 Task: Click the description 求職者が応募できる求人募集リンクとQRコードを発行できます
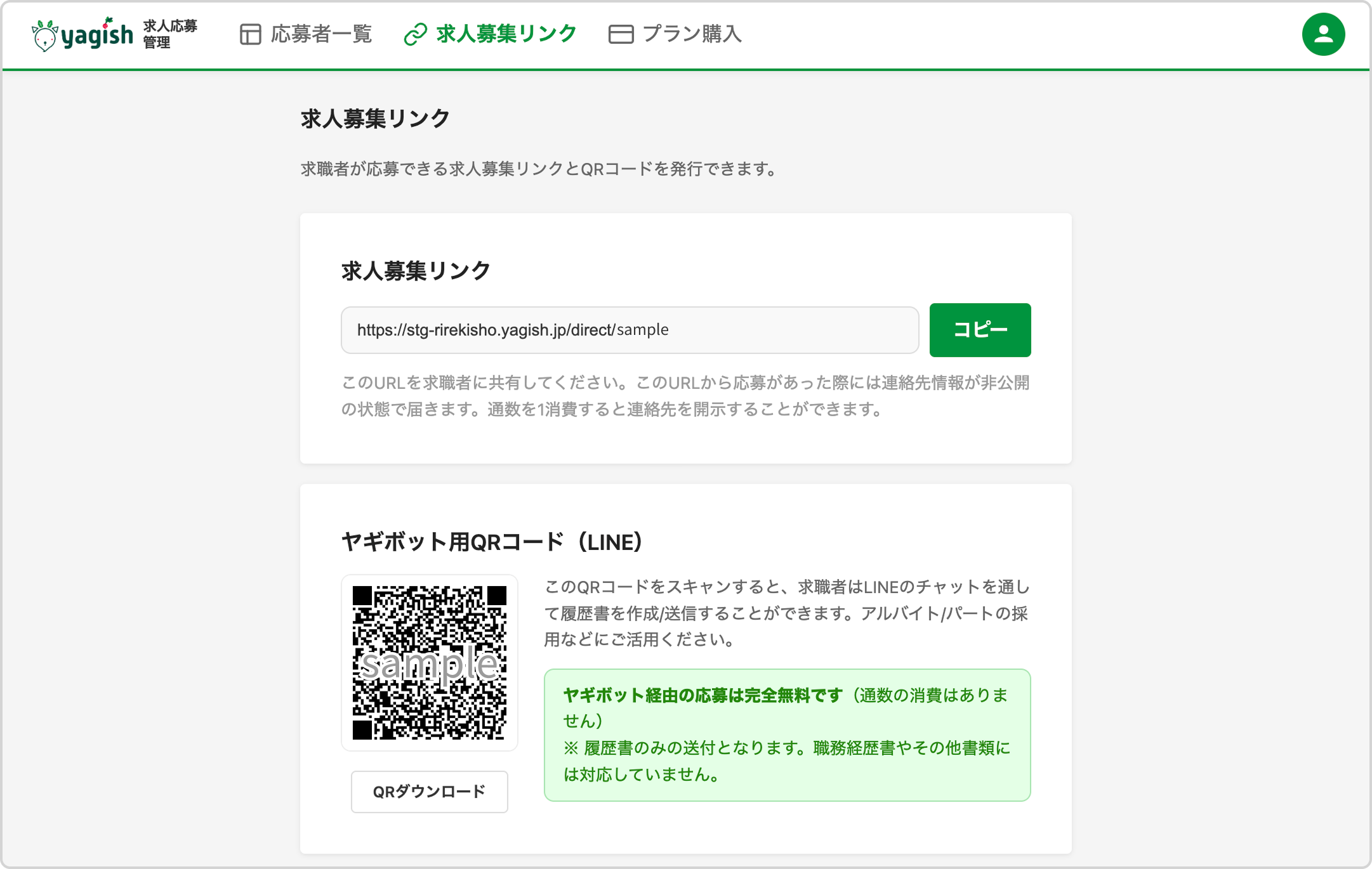[539, 169]
